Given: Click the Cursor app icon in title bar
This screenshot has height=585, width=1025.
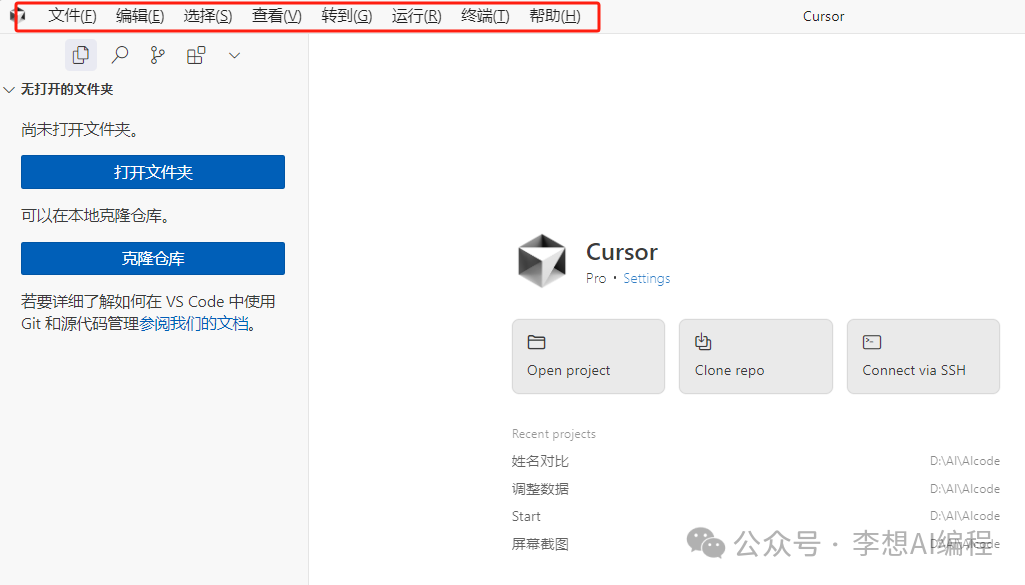Looking at the screenshot, I should click(18, 15).
